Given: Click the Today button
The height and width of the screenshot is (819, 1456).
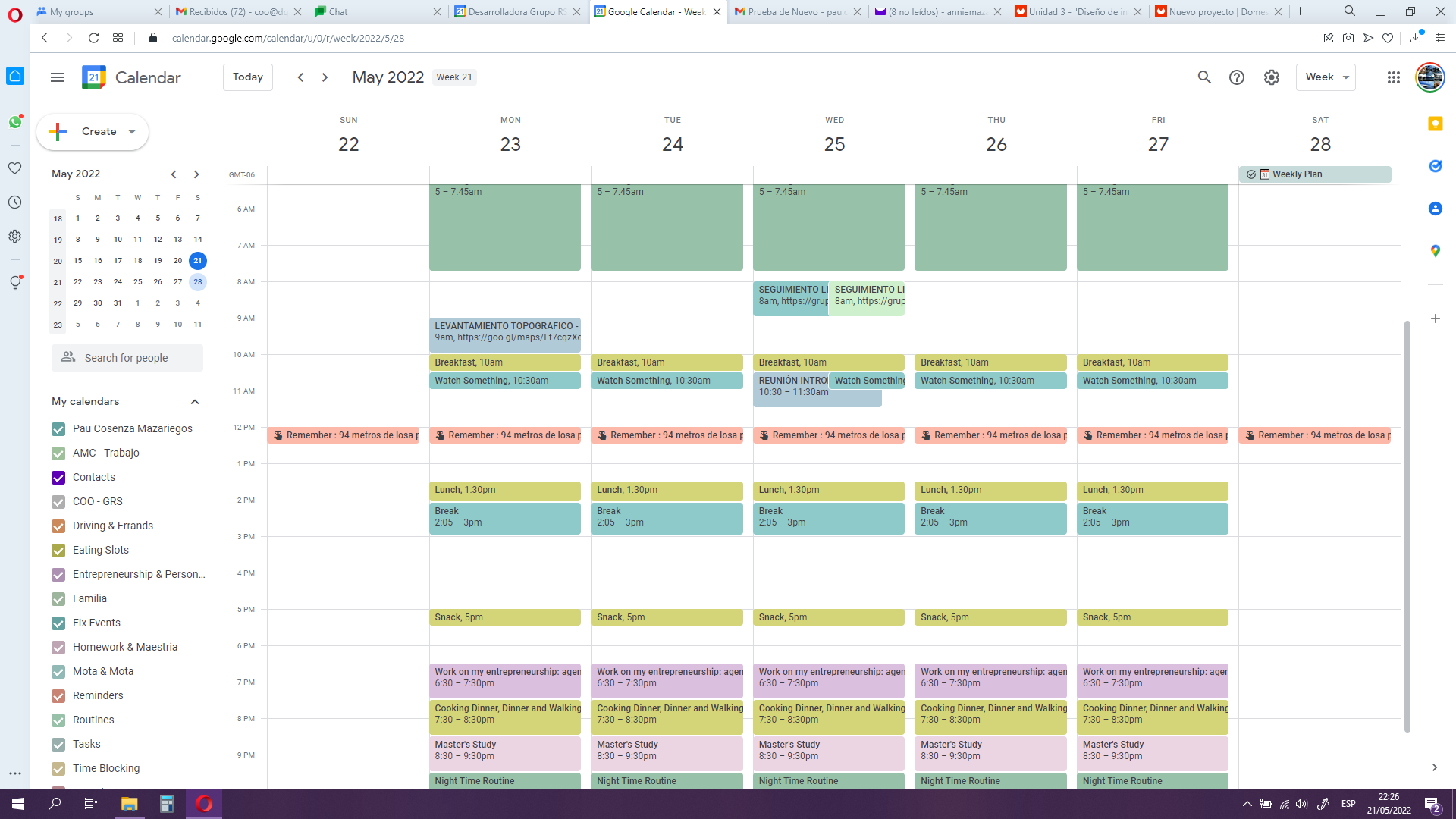Looking at the screenshot, I should (x=248, y=77).
